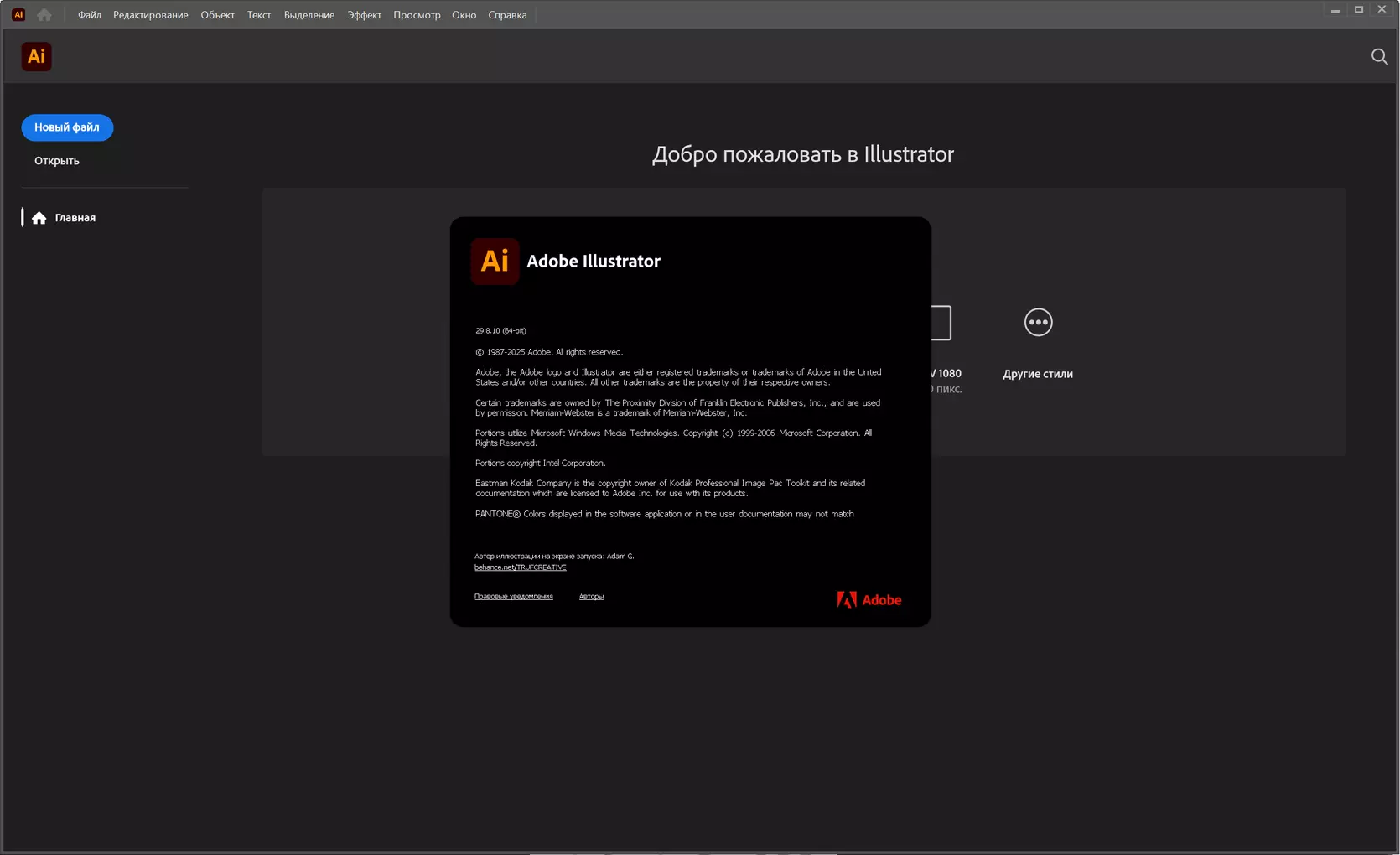Open the Окно menu
The width and height of the screenshot is (1400, 855).
point(464,15)
